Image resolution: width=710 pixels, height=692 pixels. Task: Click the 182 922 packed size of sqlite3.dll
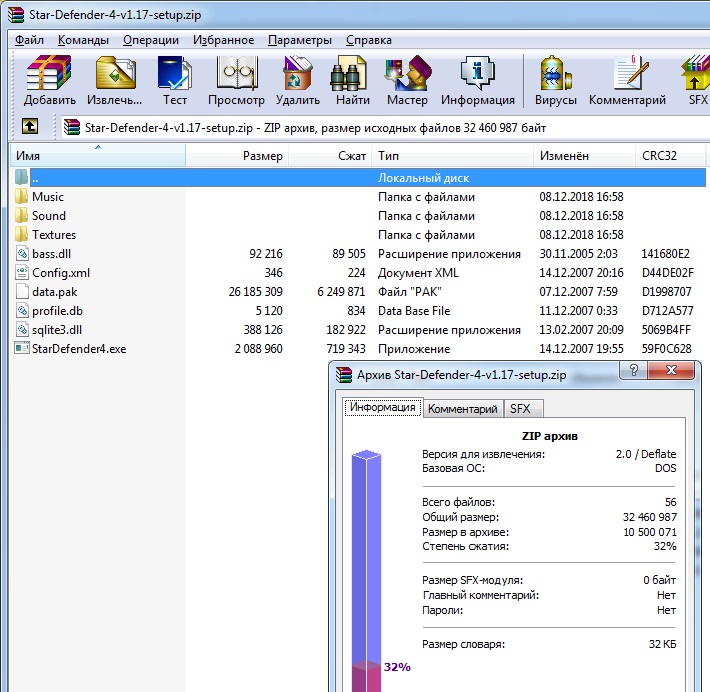point(346,330)
